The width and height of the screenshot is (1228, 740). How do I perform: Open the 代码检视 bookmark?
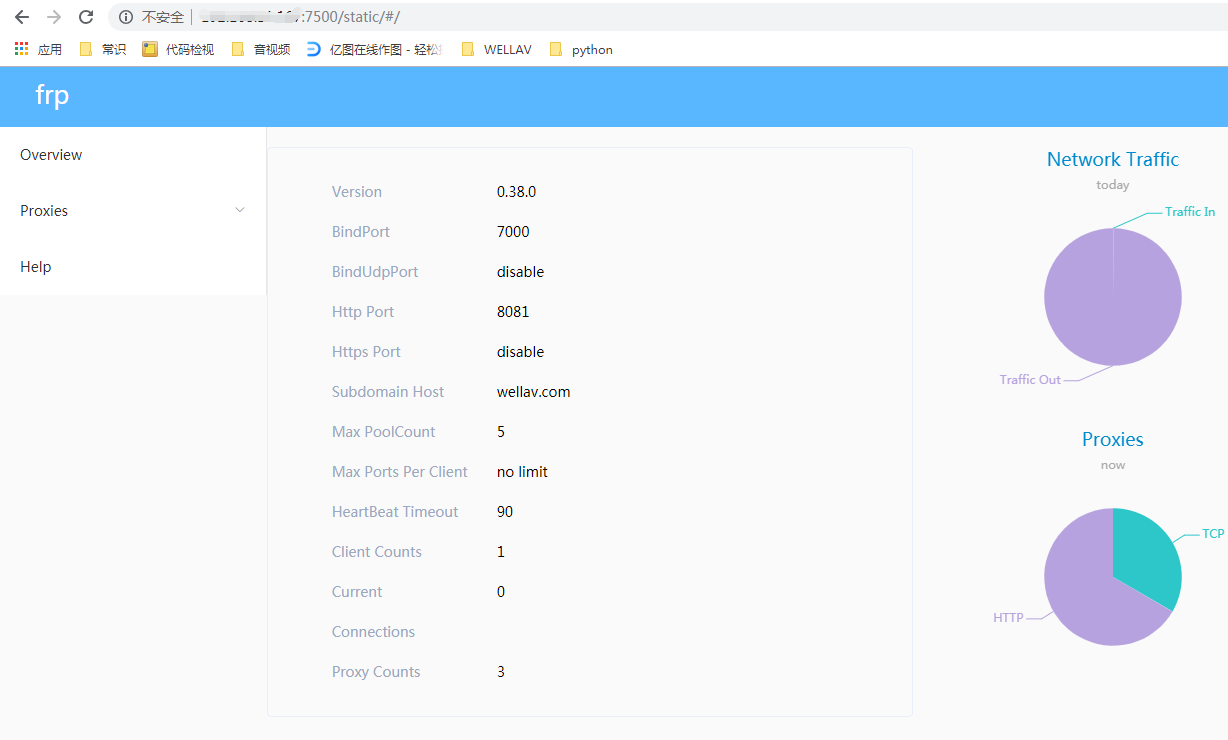point(178,49)
